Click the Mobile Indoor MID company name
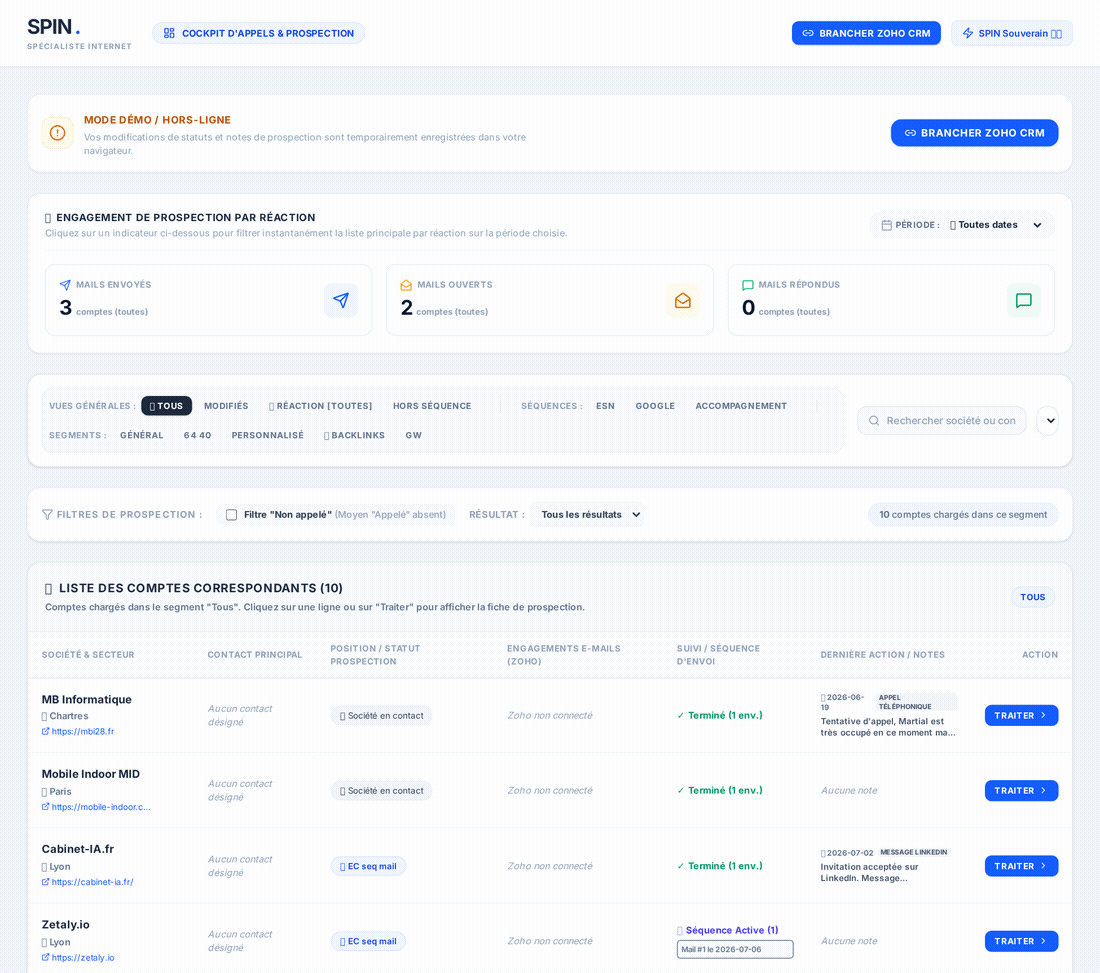The image size is (1100, 973). [x=90, y=774]
